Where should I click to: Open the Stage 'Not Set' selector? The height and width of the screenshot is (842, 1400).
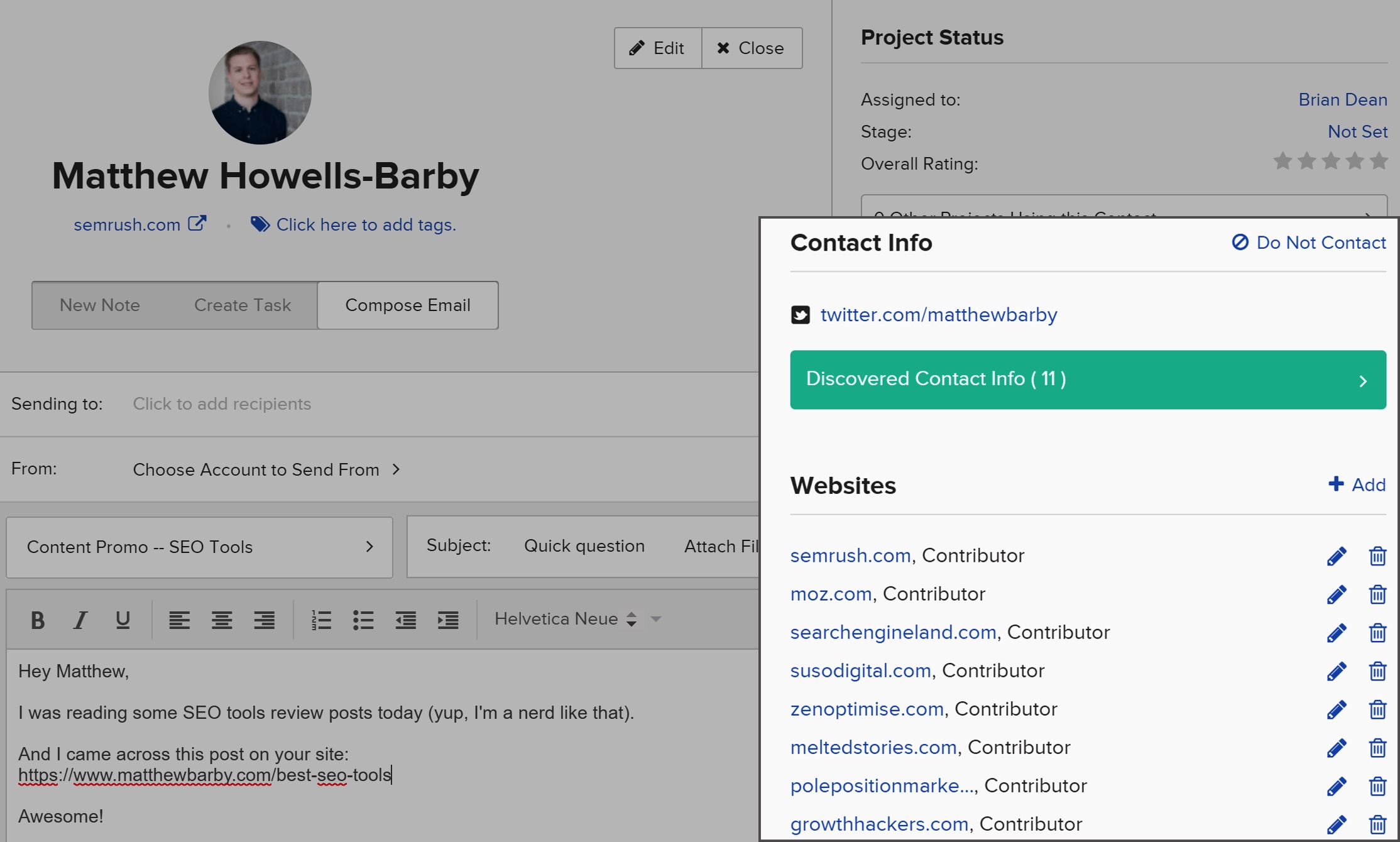pyautogui.click(x=1357, y=131)
